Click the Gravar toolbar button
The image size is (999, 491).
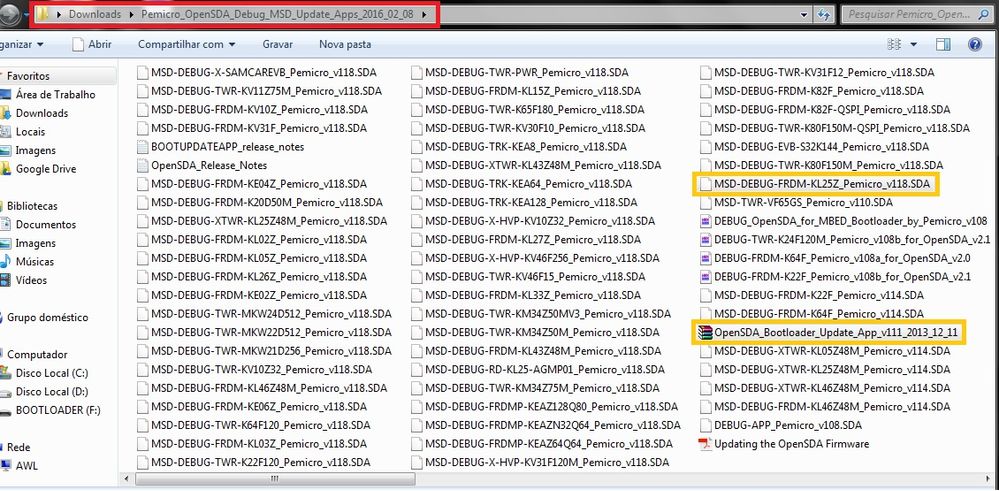tap(278, 45)
